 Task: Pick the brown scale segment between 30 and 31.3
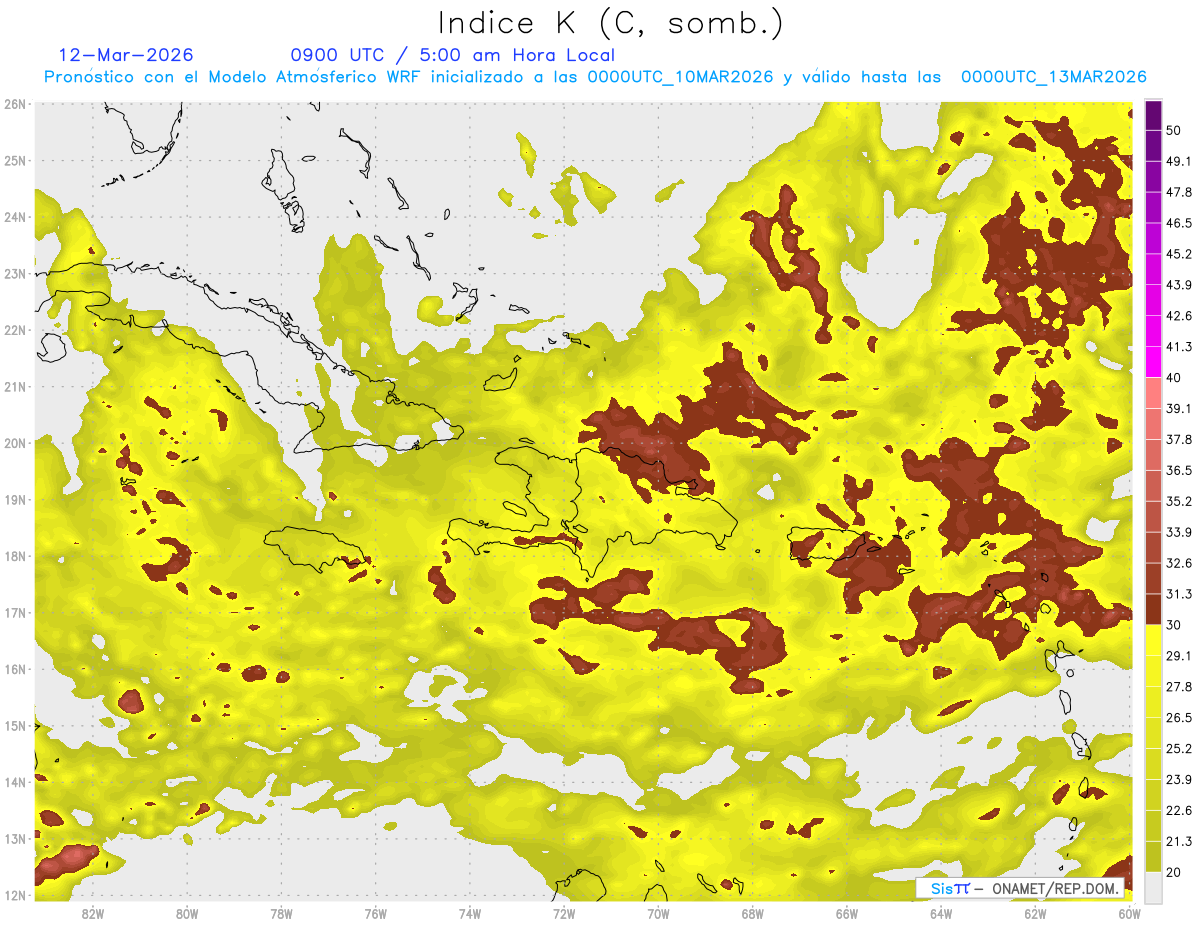1153,610
